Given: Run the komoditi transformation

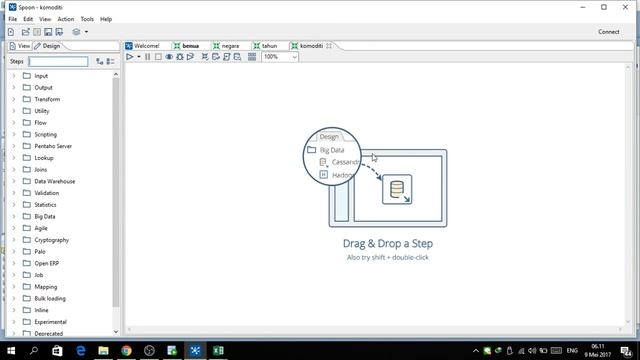Looking at the screenshot, I should 129,57.
